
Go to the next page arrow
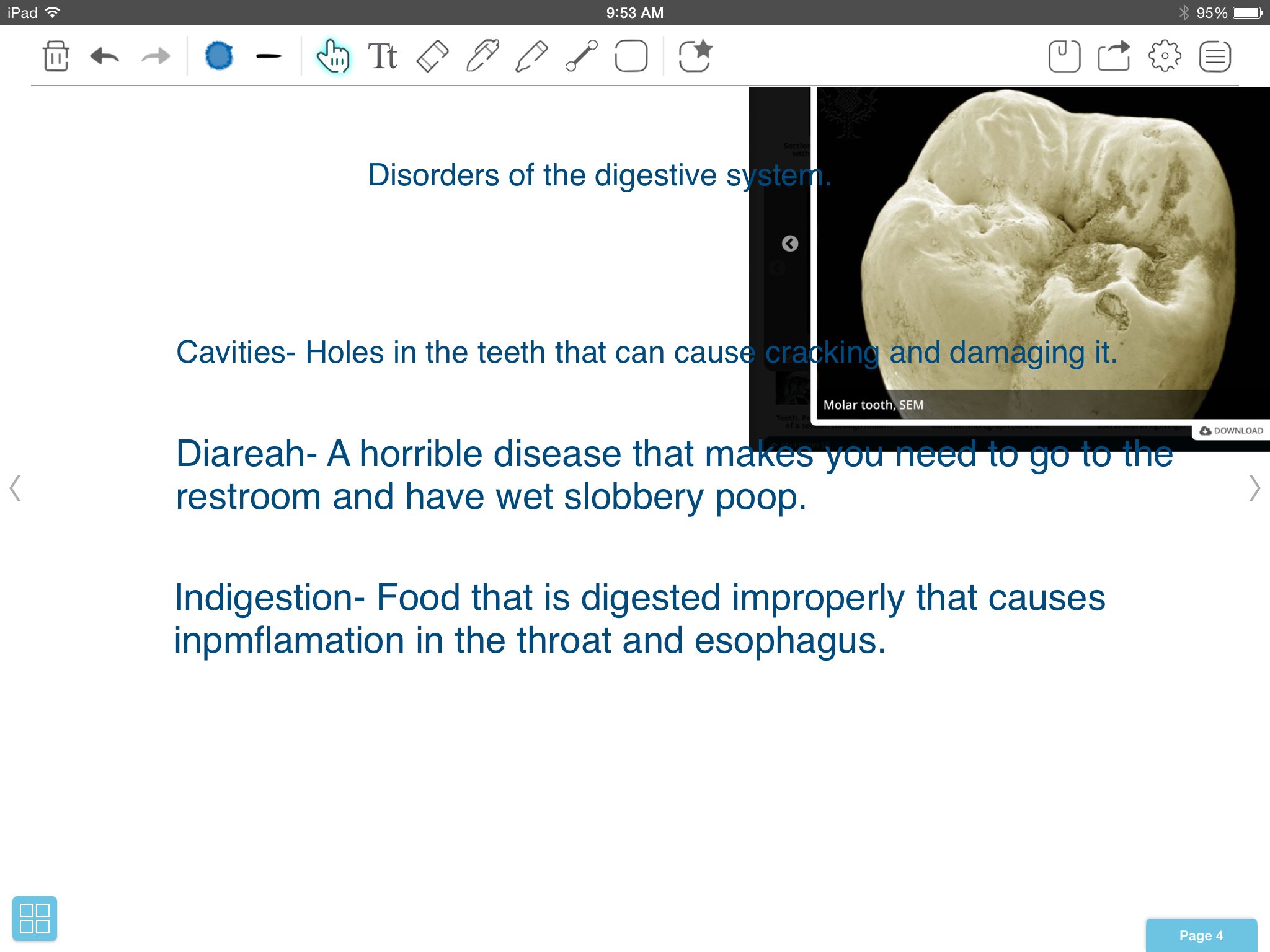point(1254,488)
